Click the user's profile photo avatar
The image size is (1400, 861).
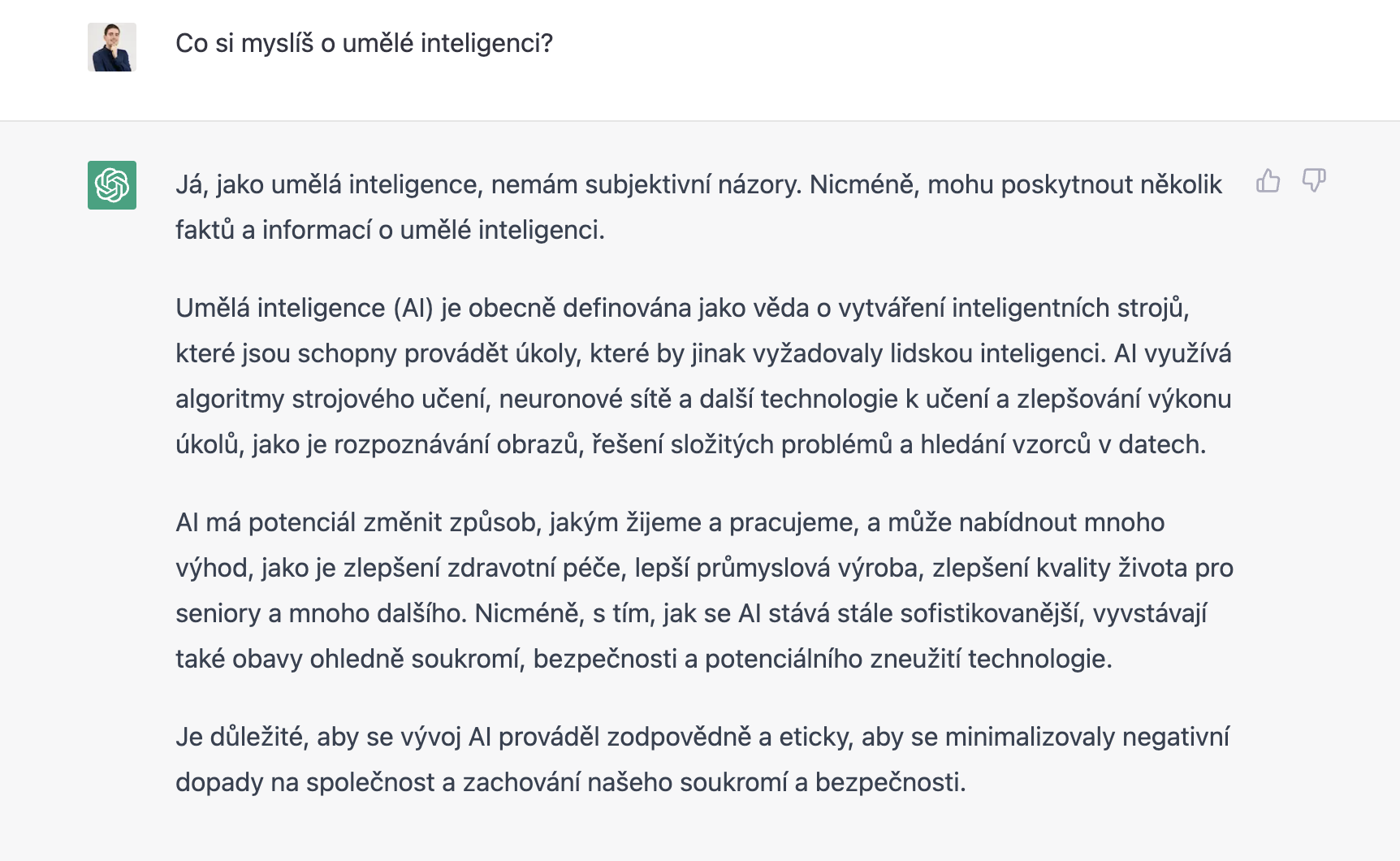pyautogui.click(x=112, y=47)
